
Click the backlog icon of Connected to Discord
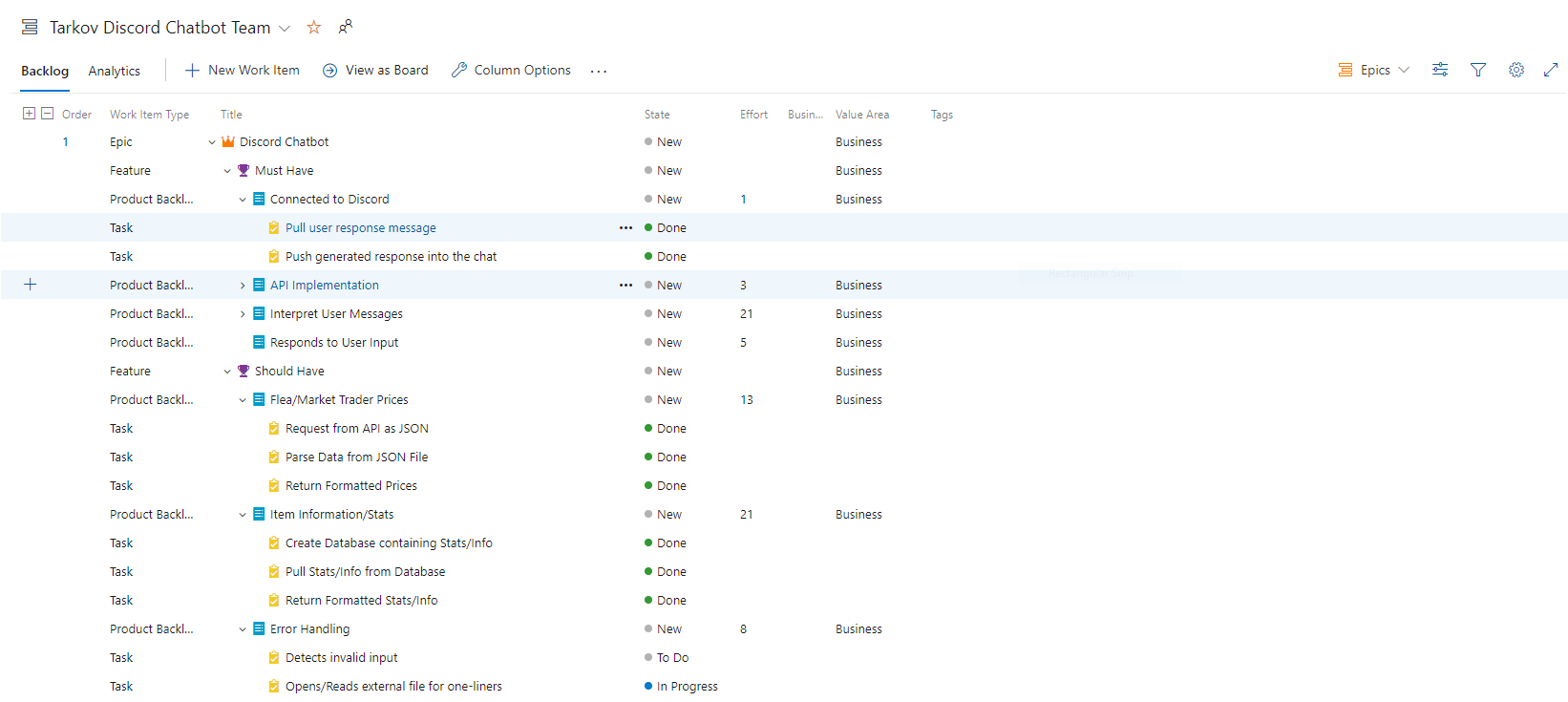coord(259,199)
